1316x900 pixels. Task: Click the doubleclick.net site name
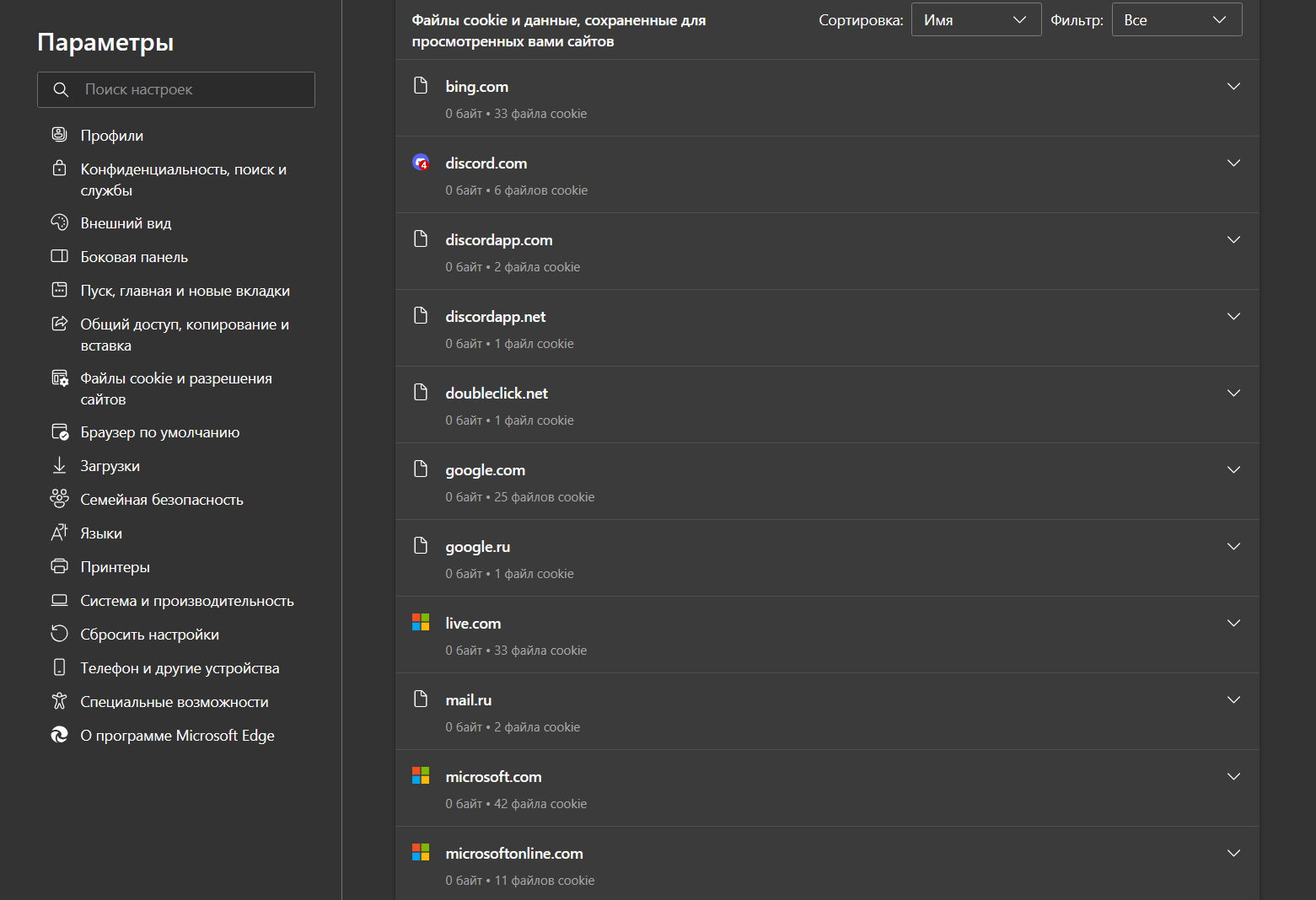tap(497, 393)
